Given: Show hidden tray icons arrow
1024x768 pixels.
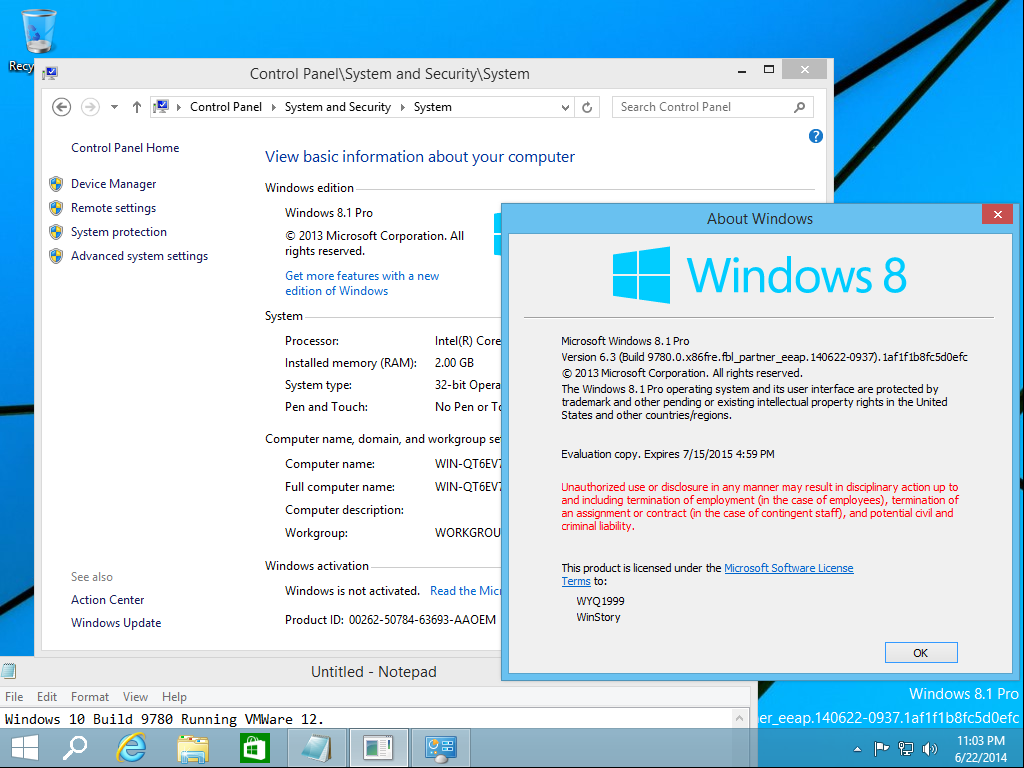Looking at the screenshot, I should 857,749.
